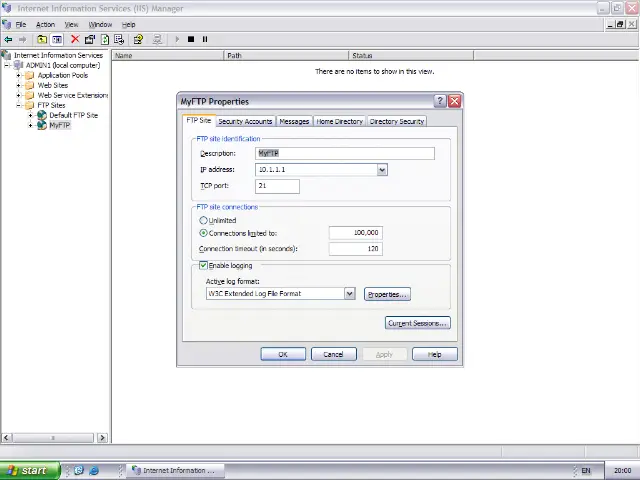Collapse the ADMIN1 local computer node
Image resolution: width=640 pixels, height=480 pixels.
pos(7,65)
